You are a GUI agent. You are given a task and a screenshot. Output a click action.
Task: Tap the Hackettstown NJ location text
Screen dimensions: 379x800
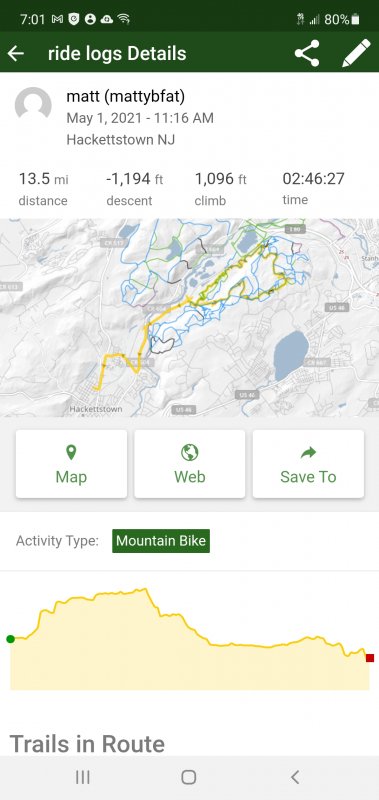(121, 140)
